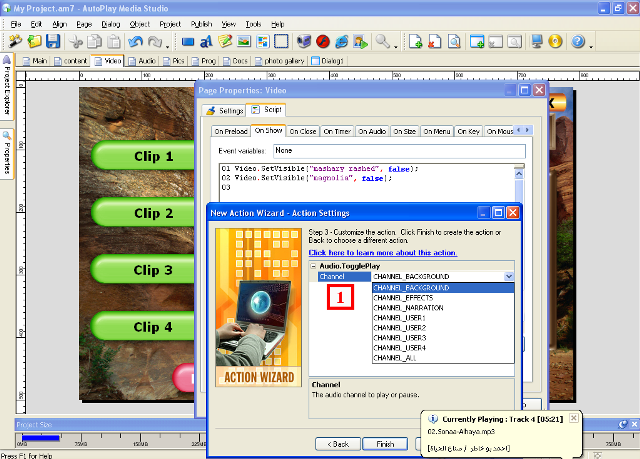The image size is (640, 459).
Task: Open the Channel dropdown arrow
Action: click(x=509, y=276)
